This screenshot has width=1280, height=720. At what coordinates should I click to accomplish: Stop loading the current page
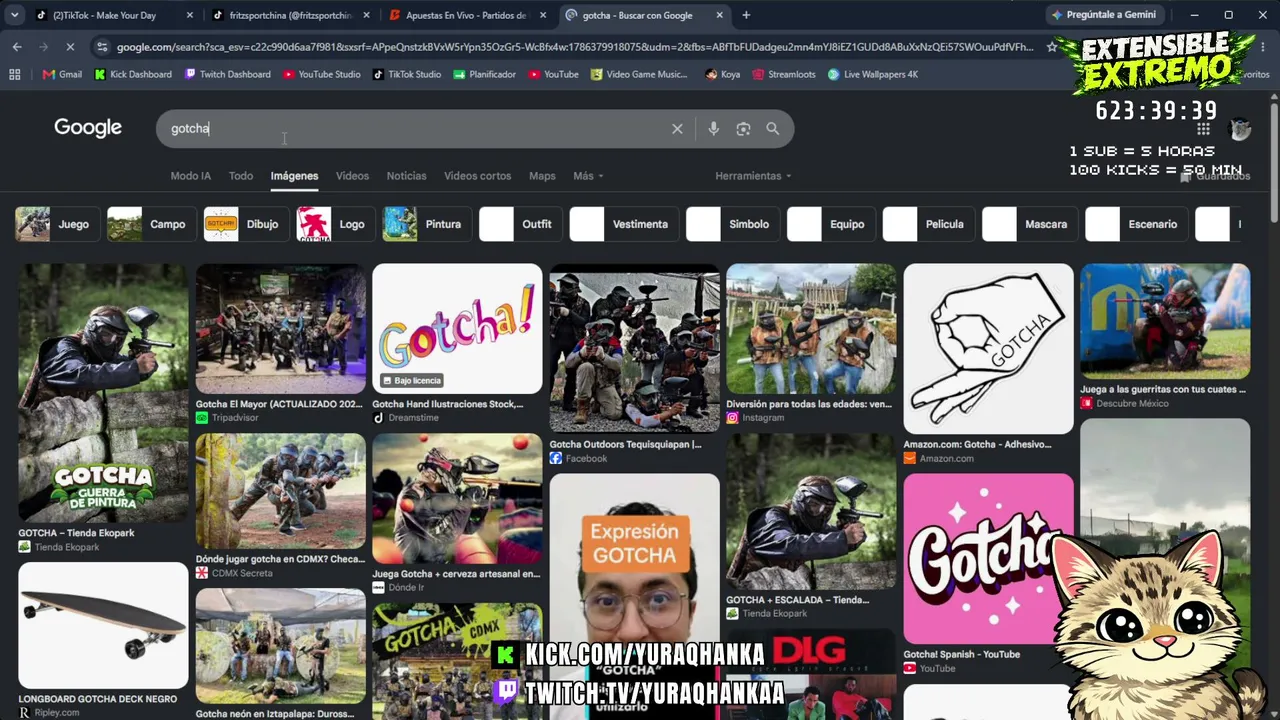click(x=70, y=47)
